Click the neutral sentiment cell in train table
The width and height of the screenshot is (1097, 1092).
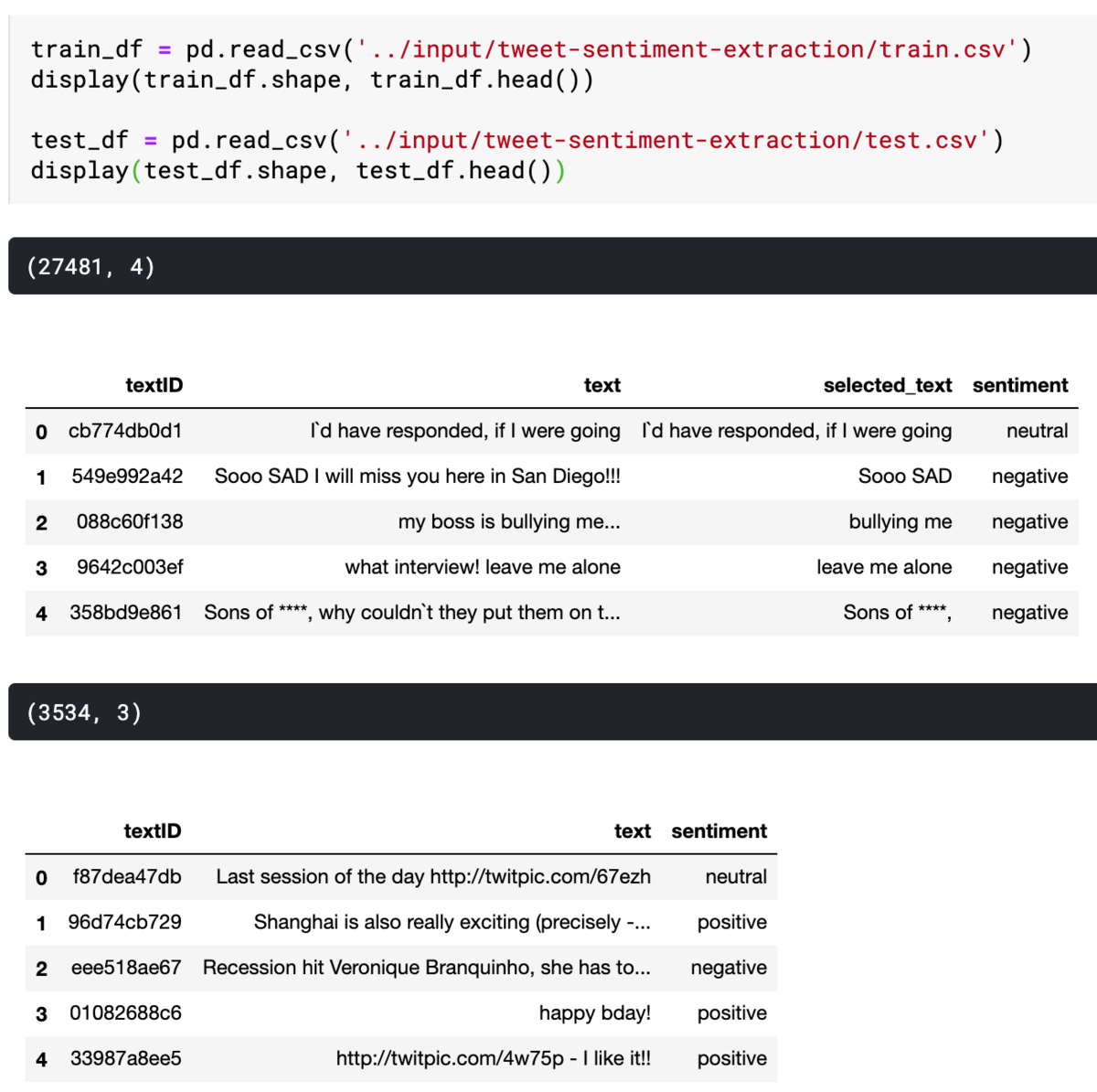(x=1038, y=431)
